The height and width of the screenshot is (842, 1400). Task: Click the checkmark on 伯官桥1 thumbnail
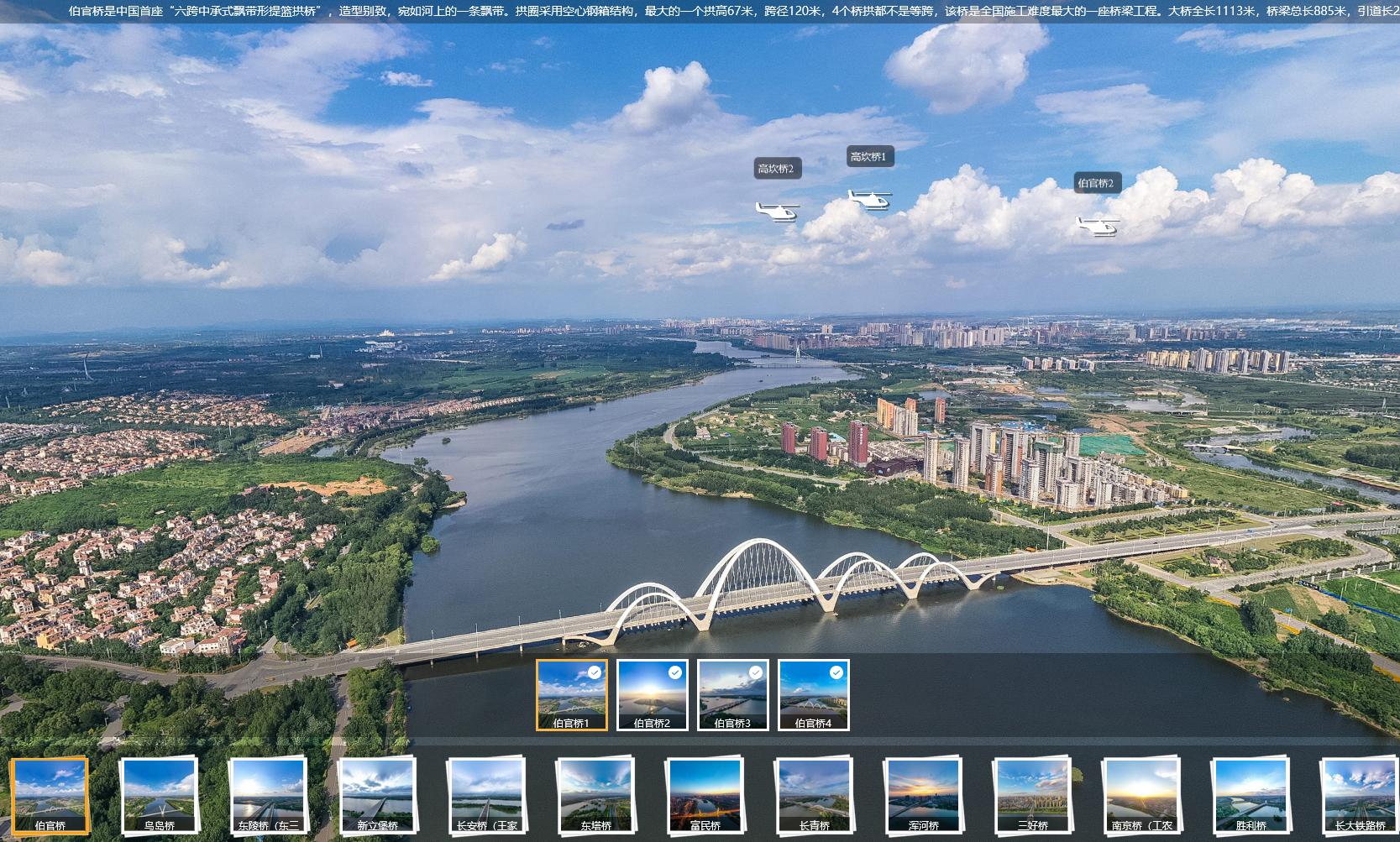pos(595,672)
